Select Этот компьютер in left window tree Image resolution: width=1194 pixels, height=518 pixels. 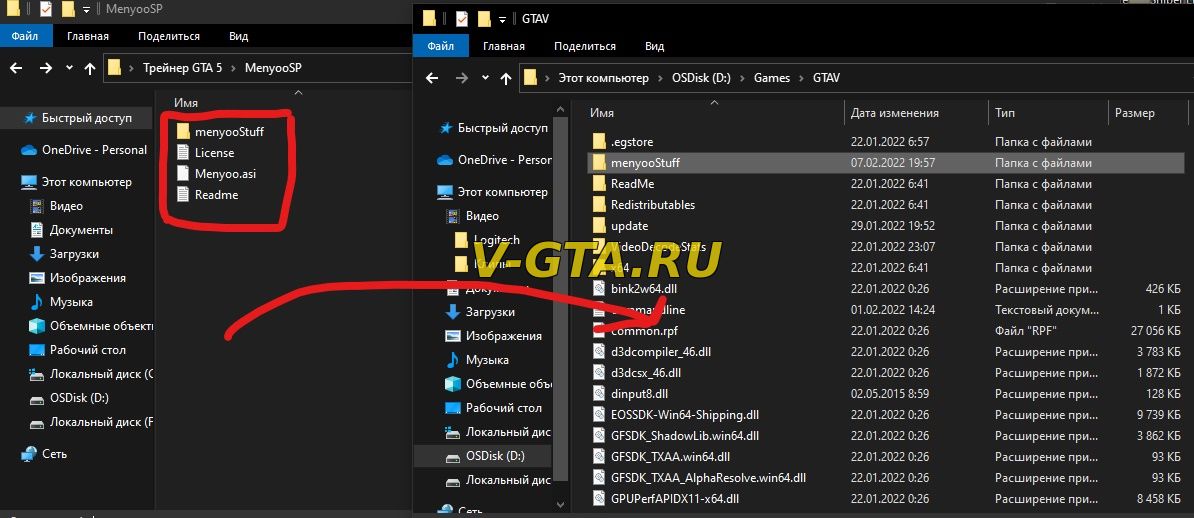[86, 182]
